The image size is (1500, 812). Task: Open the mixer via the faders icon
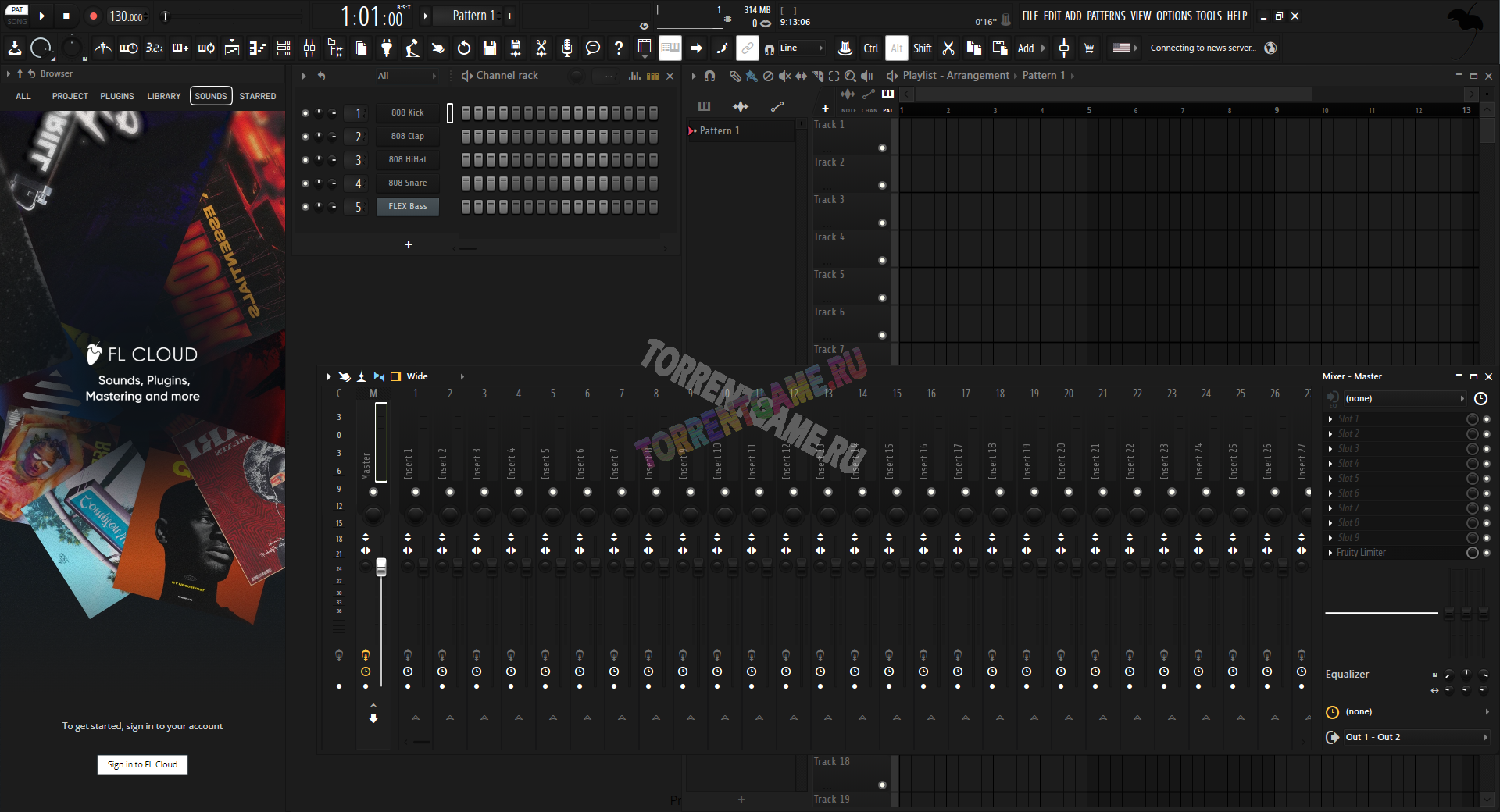click(309, 48)
